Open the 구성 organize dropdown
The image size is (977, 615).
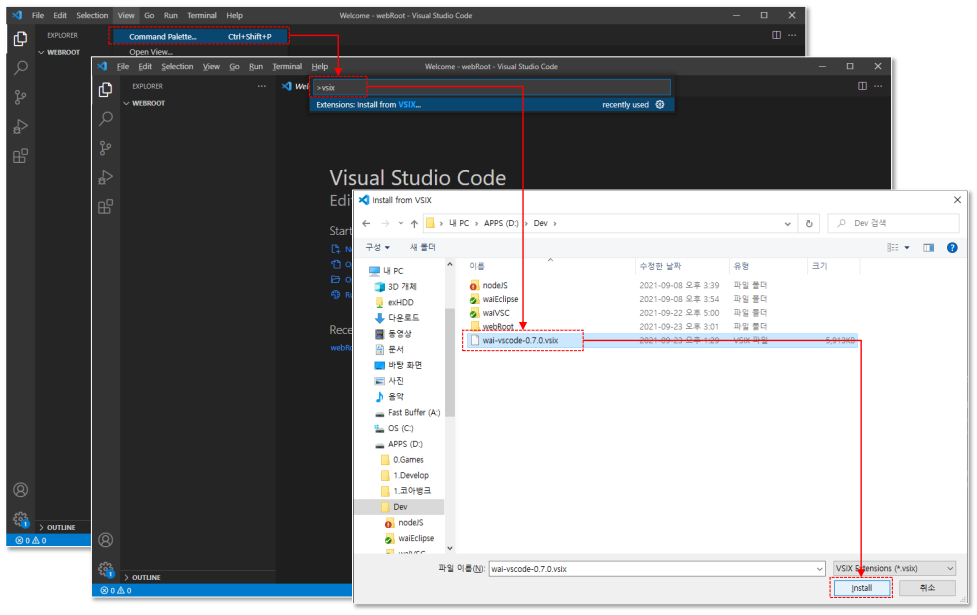[378, 247]
